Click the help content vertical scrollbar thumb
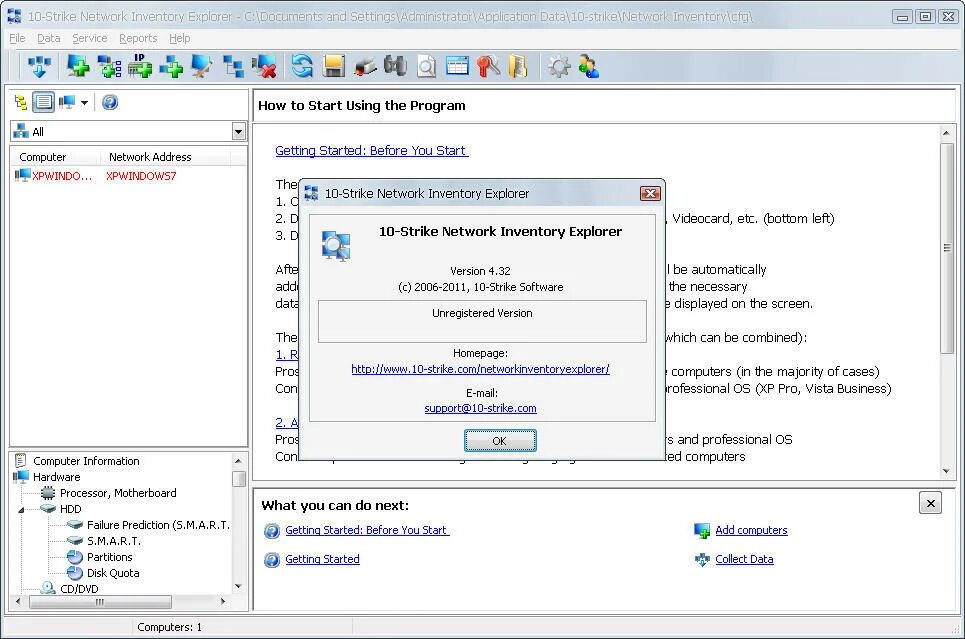The height and width of the screenshot is (639, 965). [947, 248]
